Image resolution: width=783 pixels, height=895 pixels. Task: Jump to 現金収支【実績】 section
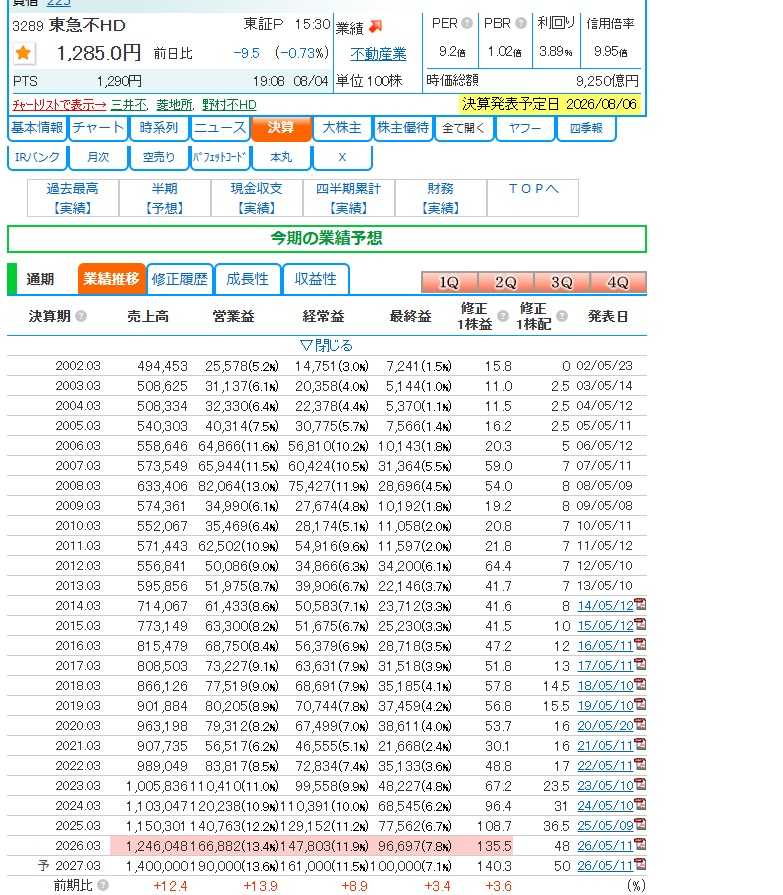click(257, 198)
